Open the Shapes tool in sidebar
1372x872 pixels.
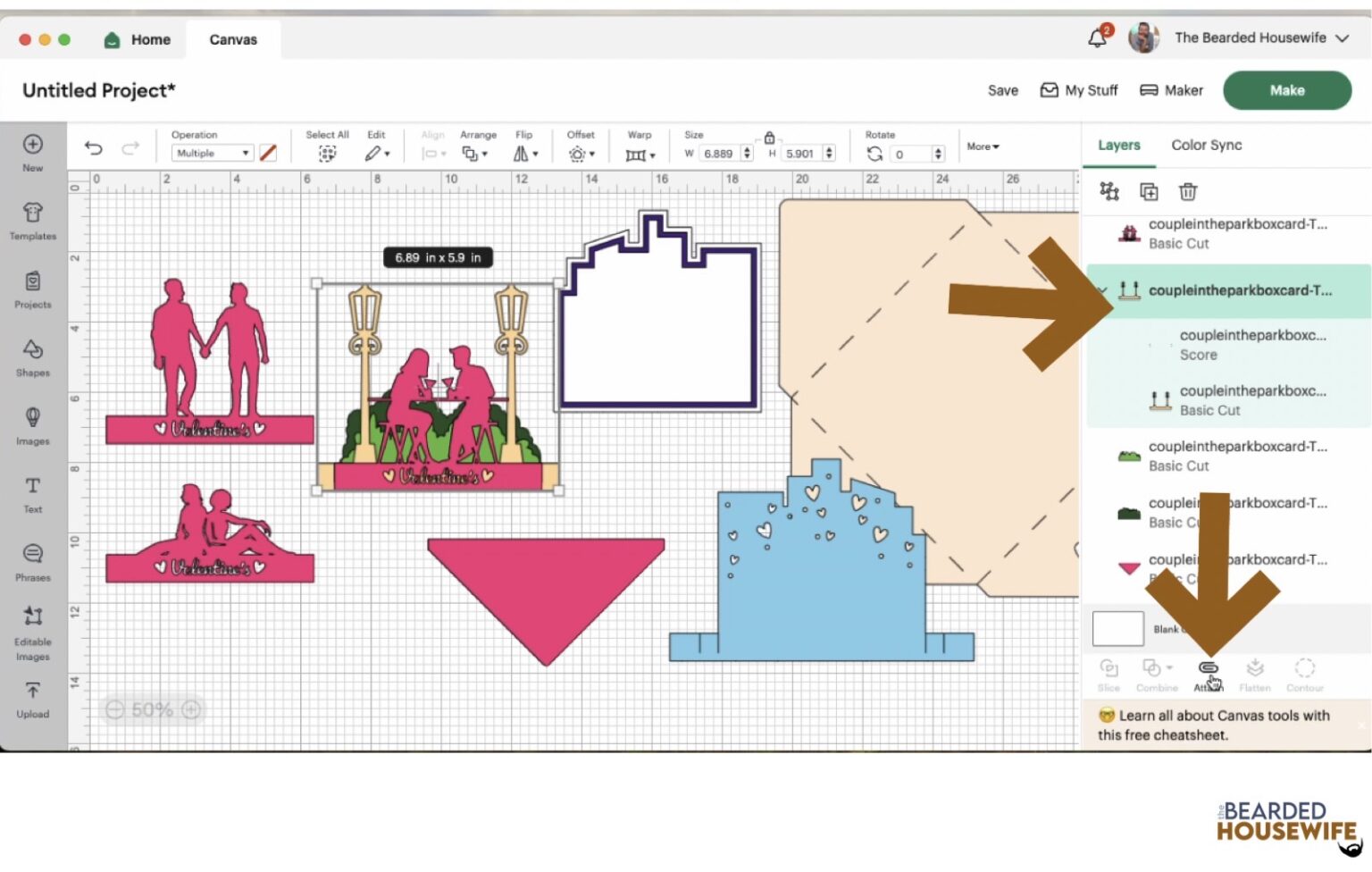[33, 356]
